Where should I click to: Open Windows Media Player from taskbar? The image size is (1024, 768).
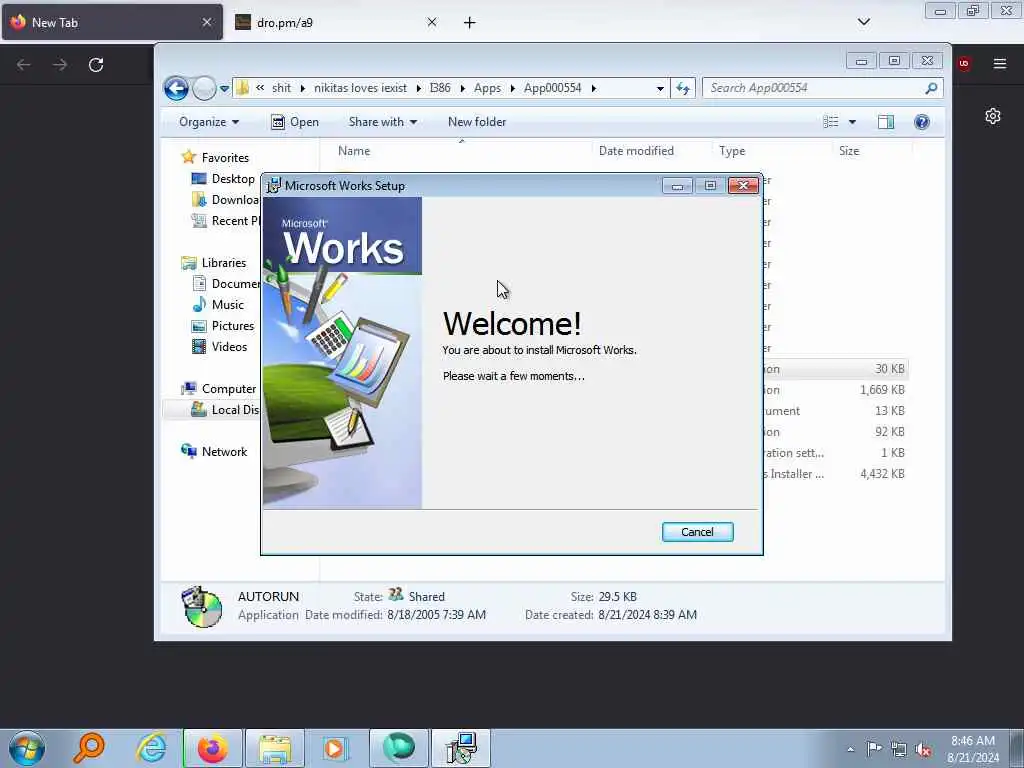pyautogui.click(x=337, y=748)
